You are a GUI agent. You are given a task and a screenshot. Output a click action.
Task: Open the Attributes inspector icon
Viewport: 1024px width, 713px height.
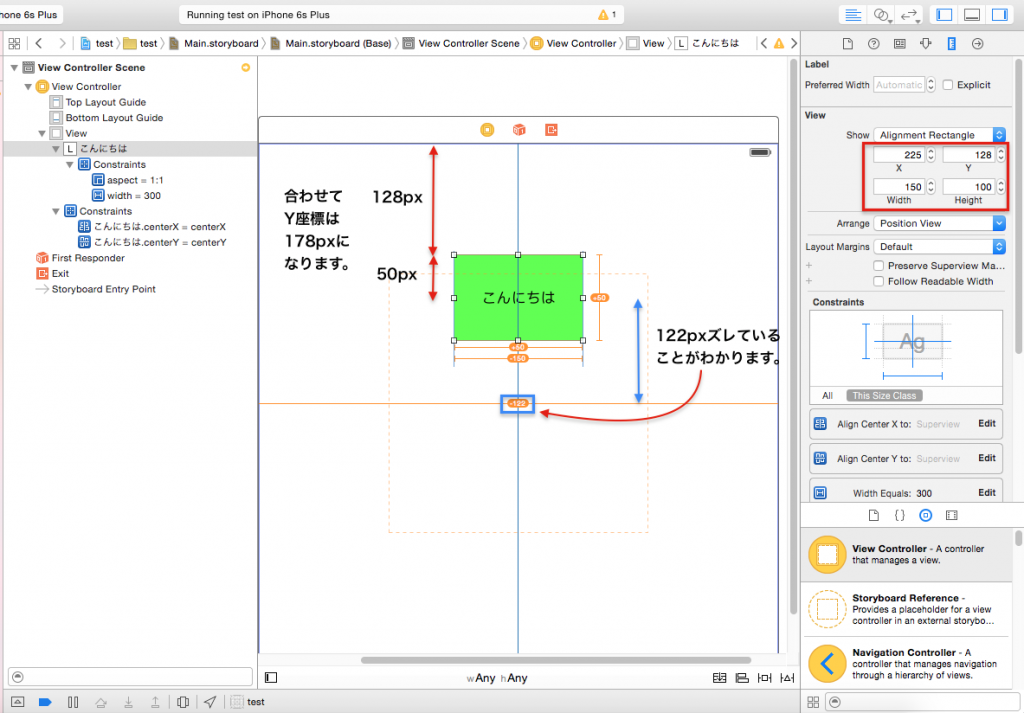(925, 43)
